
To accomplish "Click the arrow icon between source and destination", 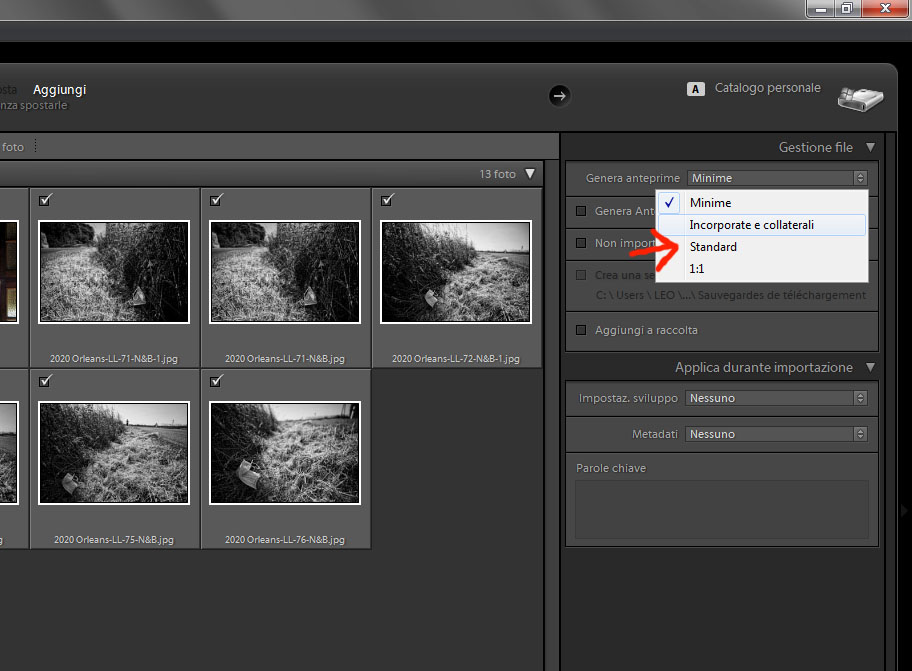I will click(x=560, y=95).
